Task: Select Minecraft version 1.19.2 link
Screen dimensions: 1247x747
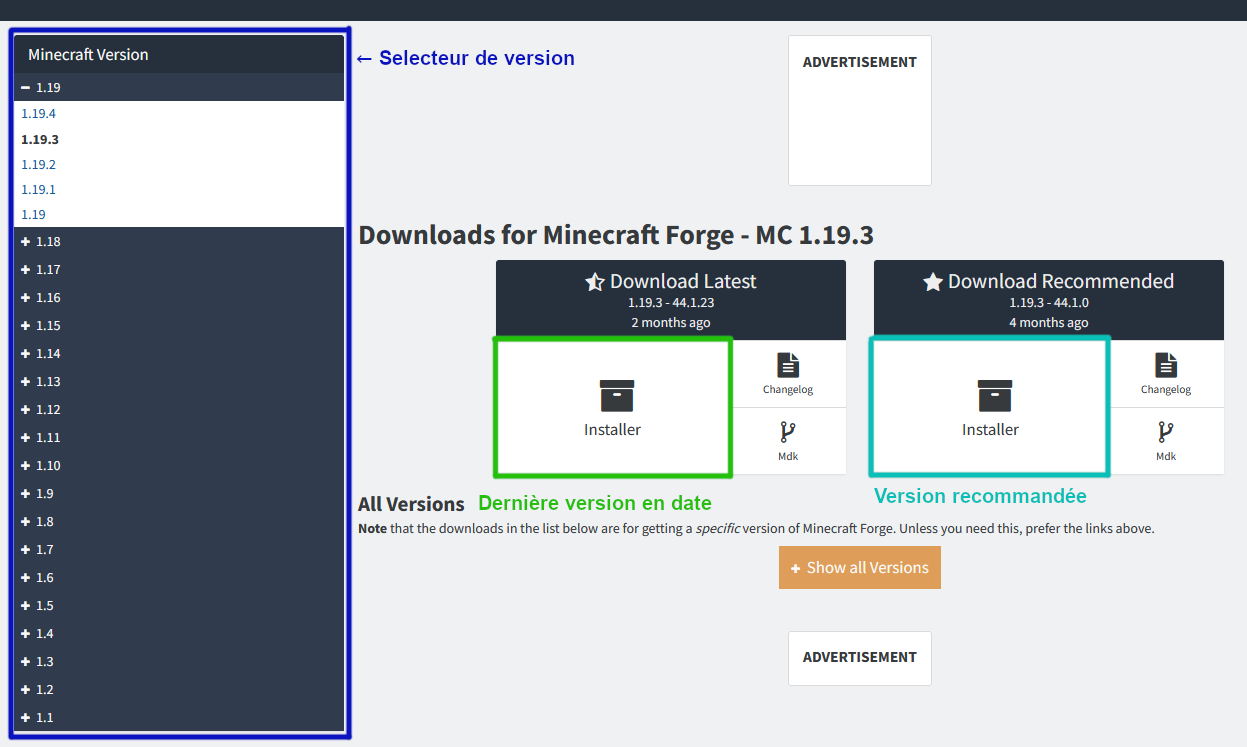Action: point(38,164)
